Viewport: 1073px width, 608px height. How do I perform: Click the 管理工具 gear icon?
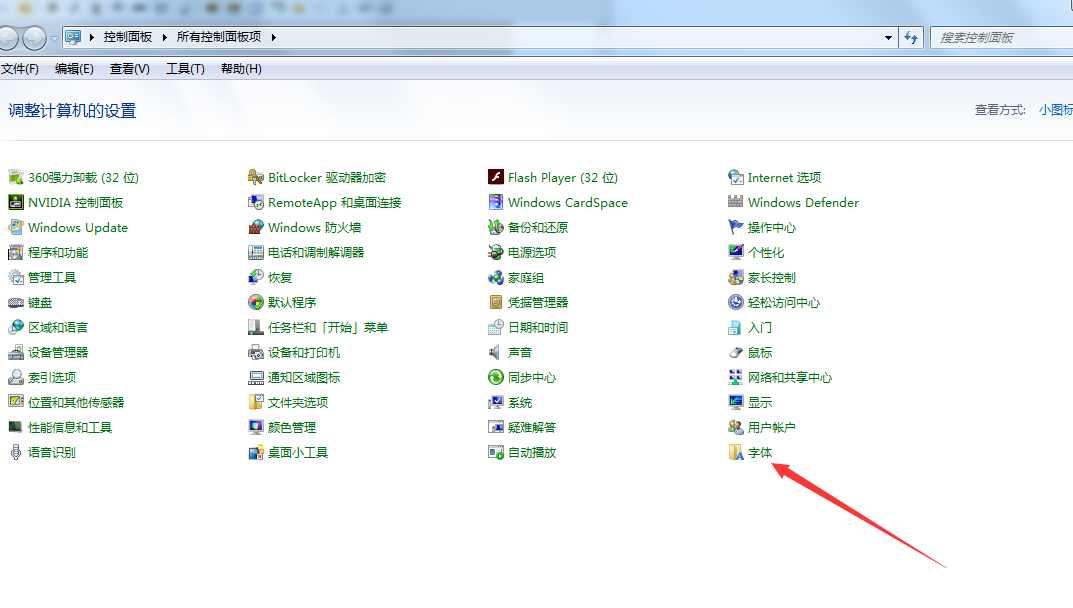coord(16,278)
